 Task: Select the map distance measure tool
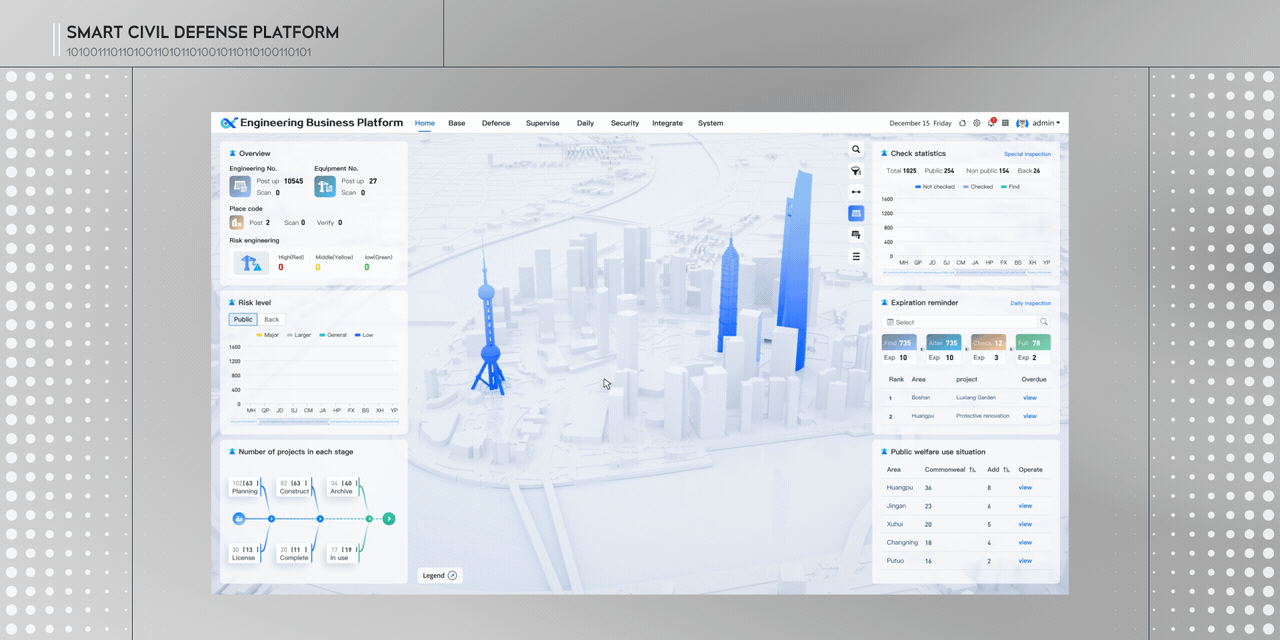(x=856, y=192)
